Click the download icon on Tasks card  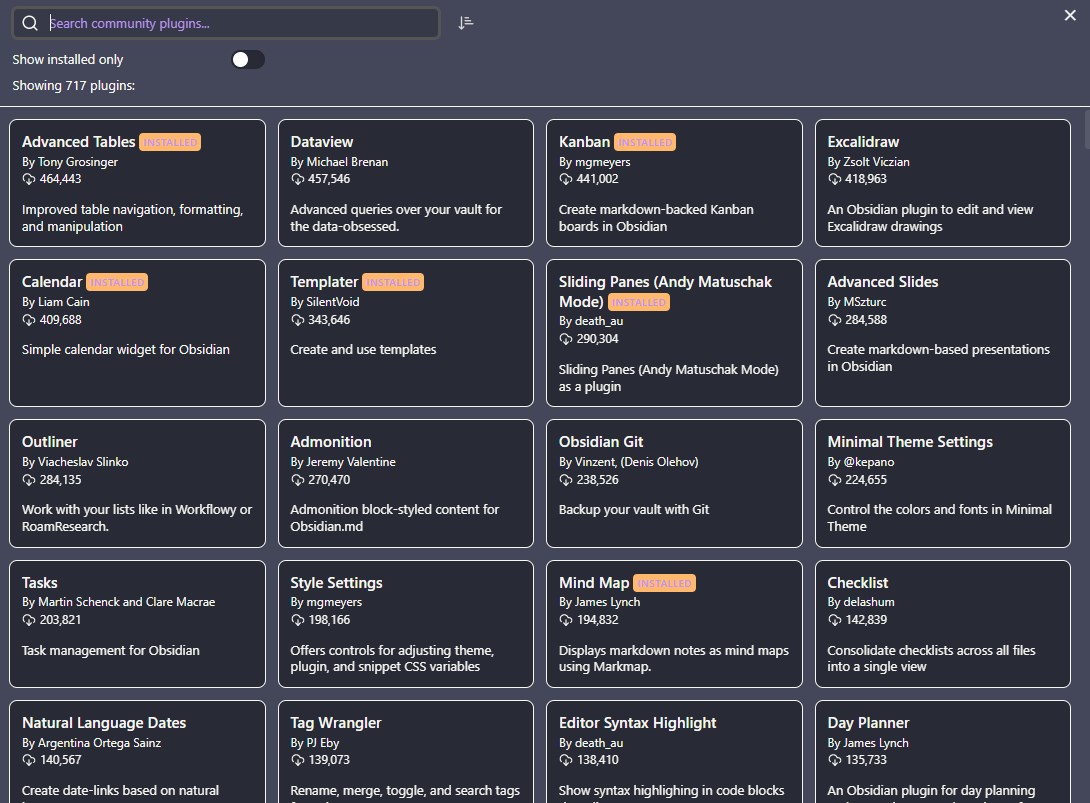[x=29, y=620]
